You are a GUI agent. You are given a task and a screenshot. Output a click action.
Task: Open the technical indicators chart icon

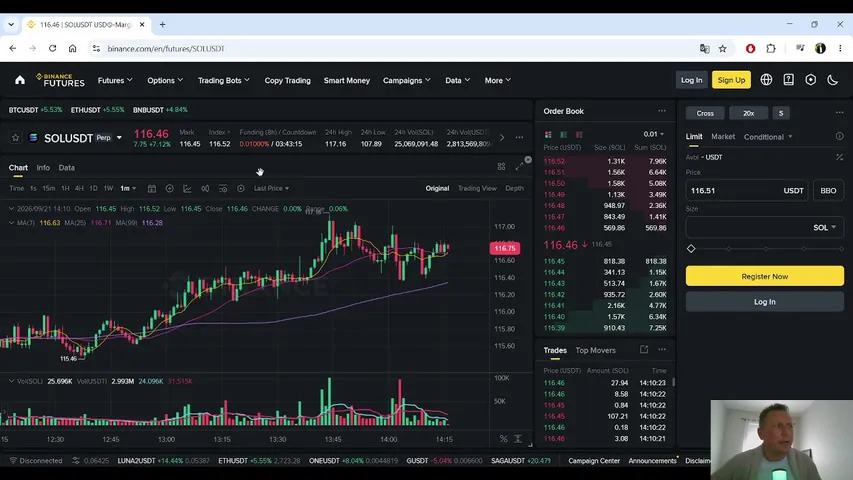(x=187, y=188)
